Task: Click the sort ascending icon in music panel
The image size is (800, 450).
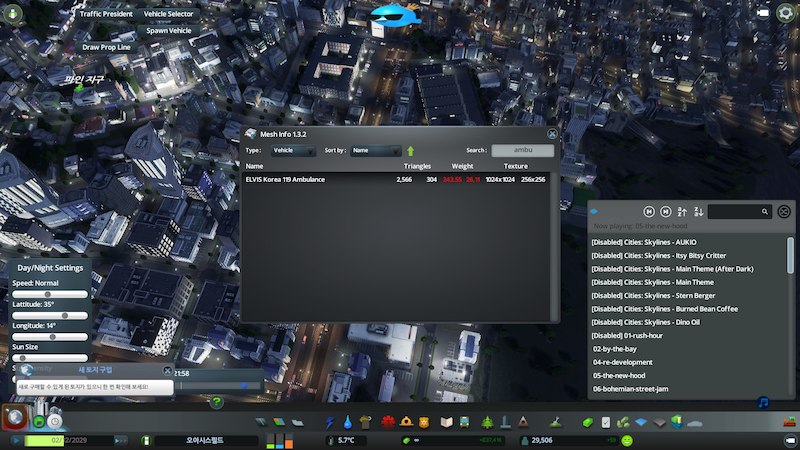Action: tap(682, 211)
